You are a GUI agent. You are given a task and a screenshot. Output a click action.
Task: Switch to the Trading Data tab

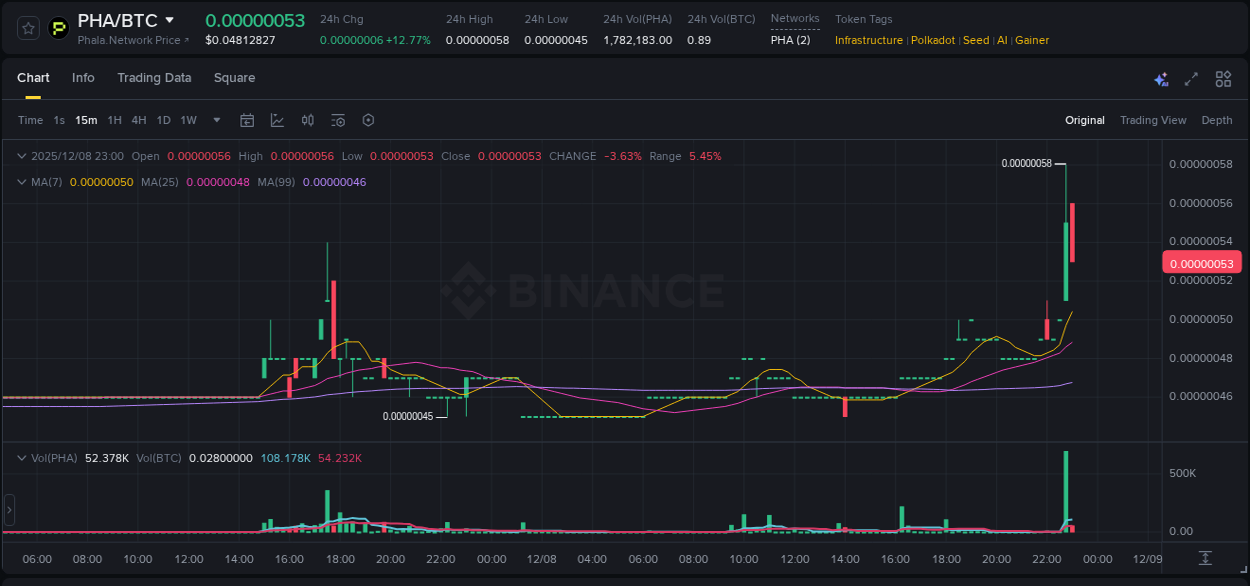coord(154,78)
